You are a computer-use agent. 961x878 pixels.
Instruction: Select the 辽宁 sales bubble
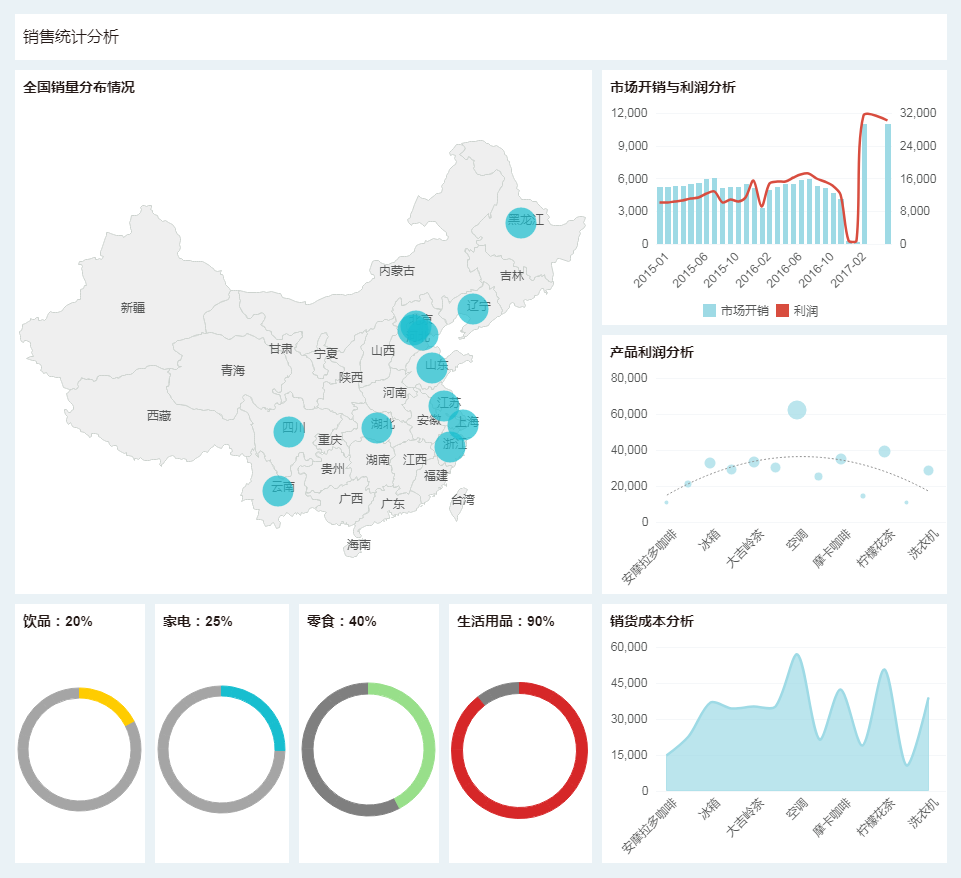point(473,308)
